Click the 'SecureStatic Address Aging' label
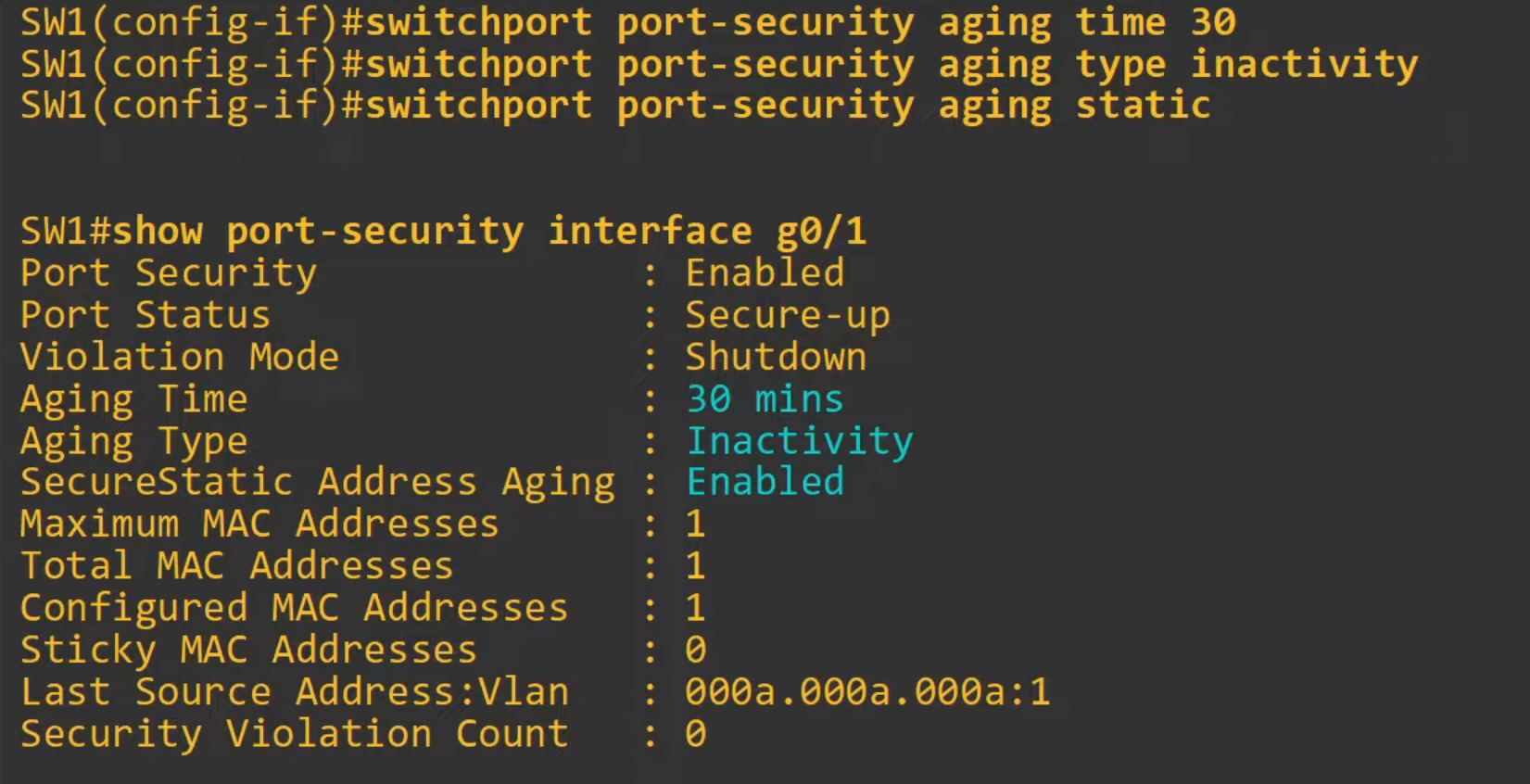 pos(317,482)
